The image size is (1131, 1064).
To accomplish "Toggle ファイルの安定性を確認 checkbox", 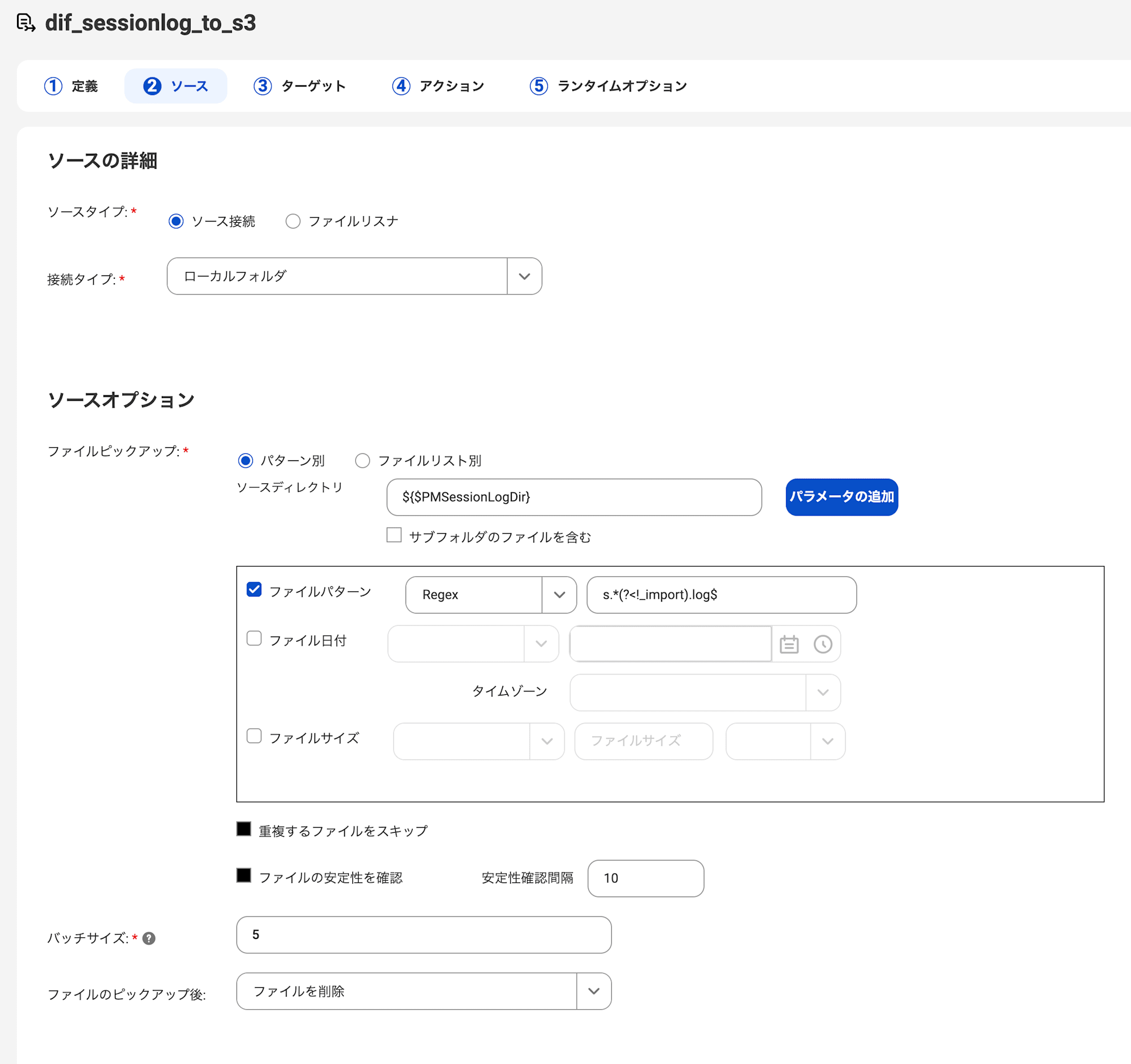I will (244, 876).
